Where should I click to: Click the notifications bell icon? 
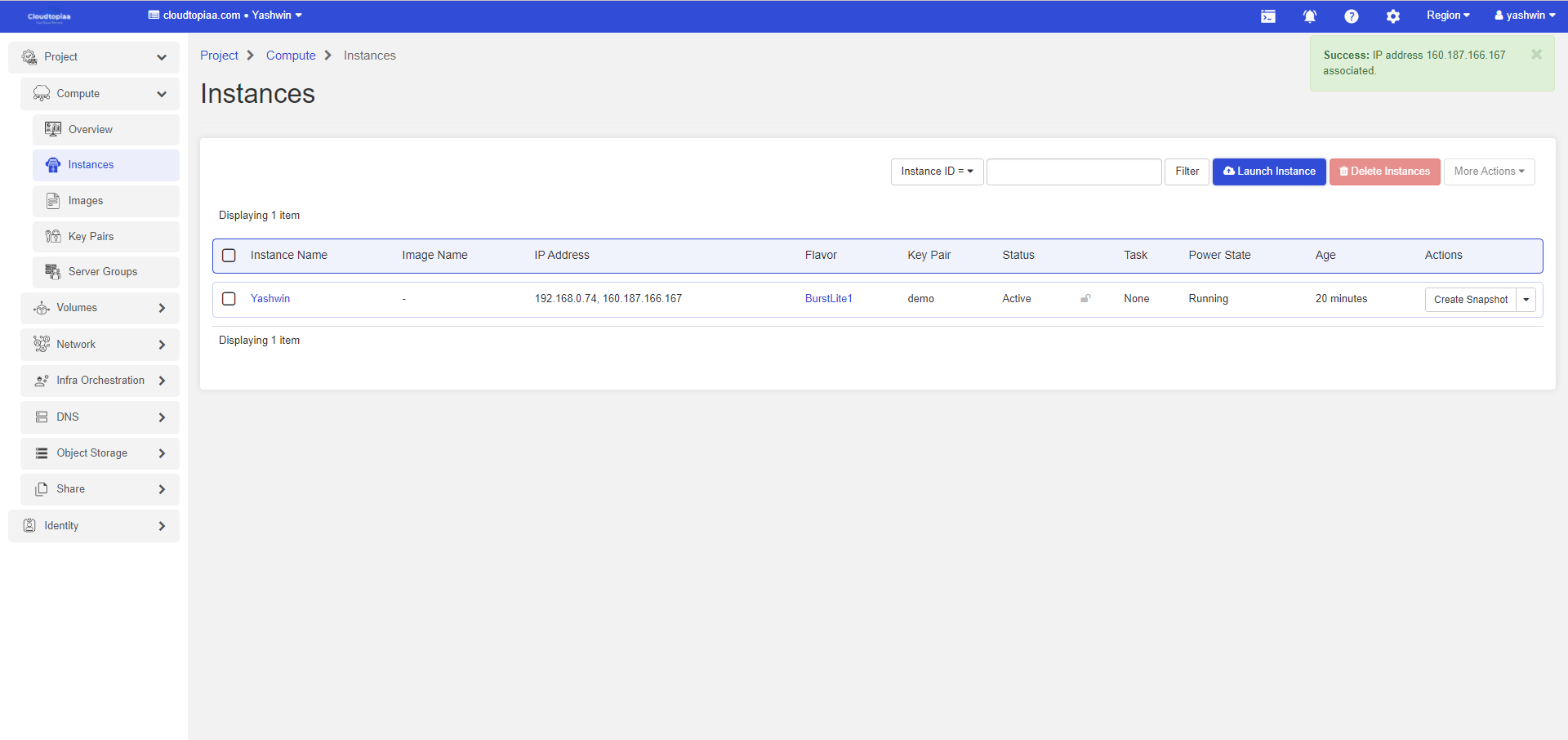[1309, 16]
